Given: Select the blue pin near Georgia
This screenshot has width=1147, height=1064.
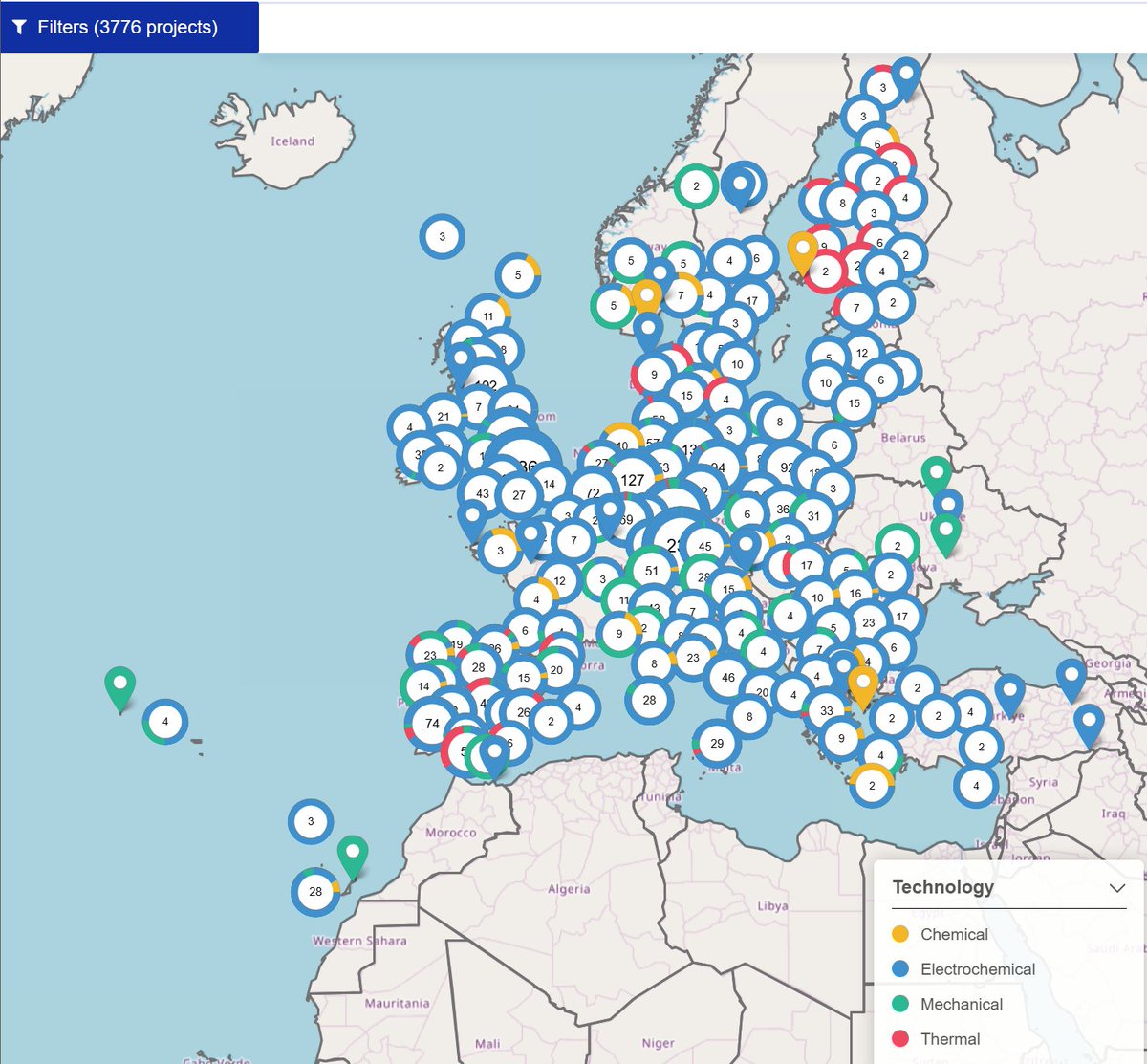Looking at the screenshot, I should [x=1071, y=680].
